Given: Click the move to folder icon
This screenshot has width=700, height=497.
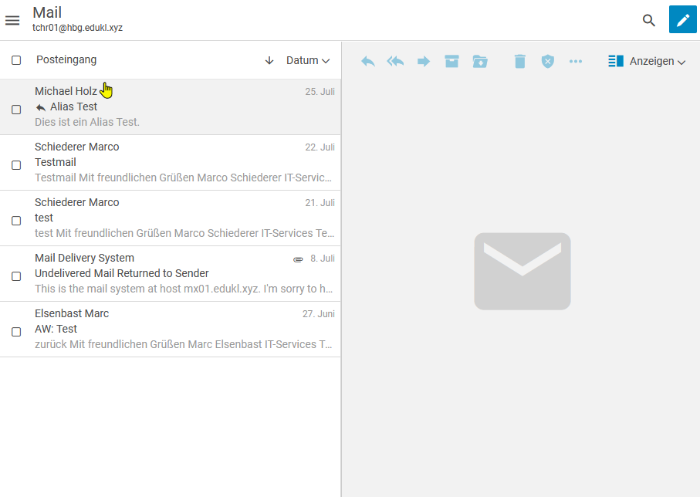Looking at the screenshot, I should 480,62.
